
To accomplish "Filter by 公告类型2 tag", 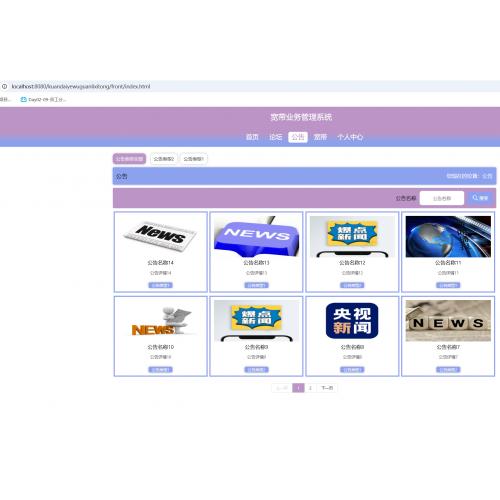I will [x=164, y=159].
